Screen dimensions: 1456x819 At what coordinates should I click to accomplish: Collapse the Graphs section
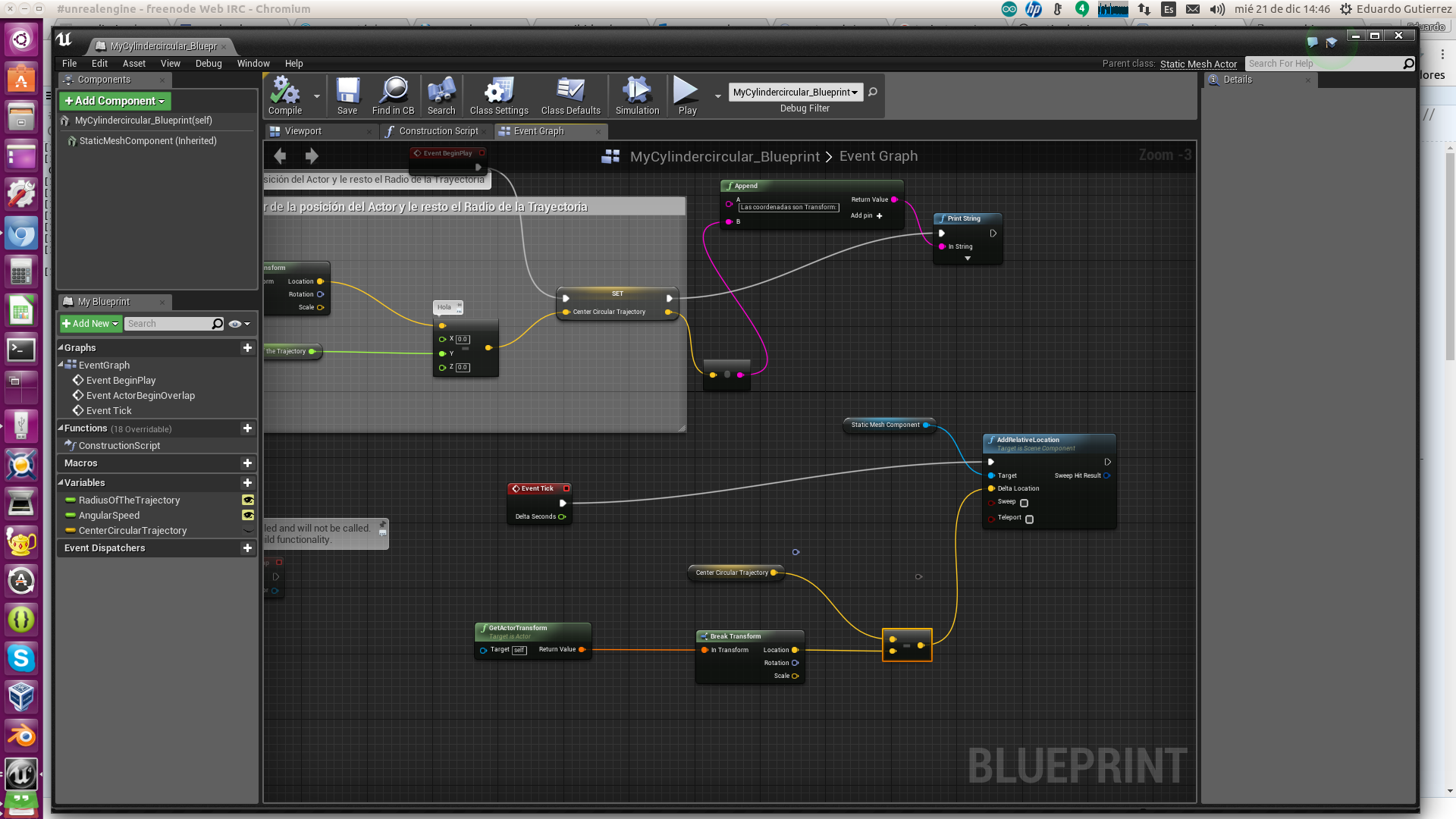[x=61, y=347]
